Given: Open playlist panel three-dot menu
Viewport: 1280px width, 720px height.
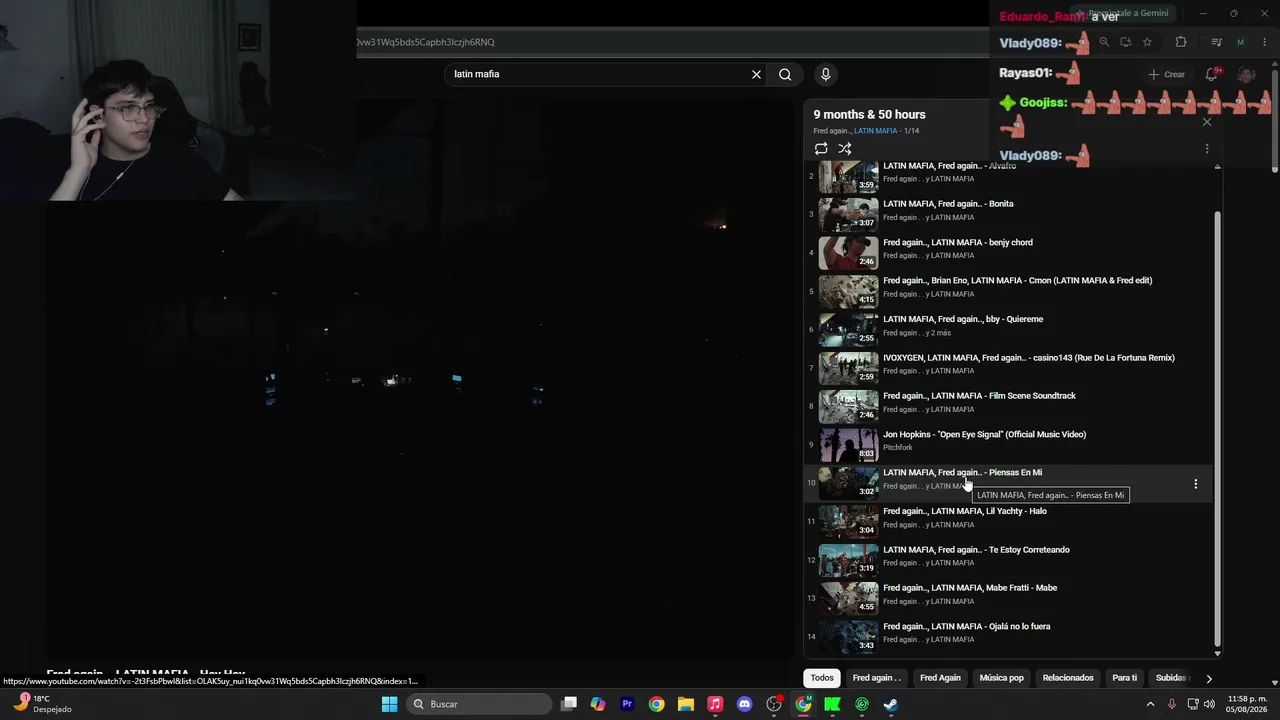Looking at the screenshot, I should (x=1207, y=149).
